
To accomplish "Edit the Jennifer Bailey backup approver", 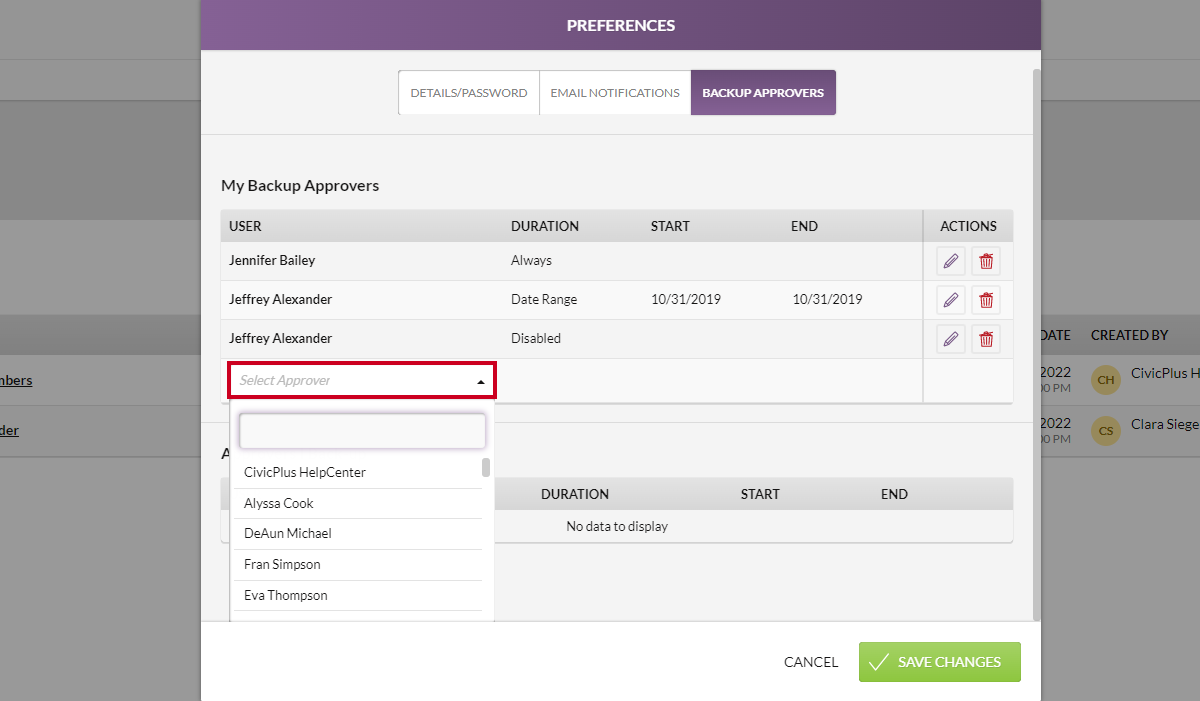I will pos(951,262).
